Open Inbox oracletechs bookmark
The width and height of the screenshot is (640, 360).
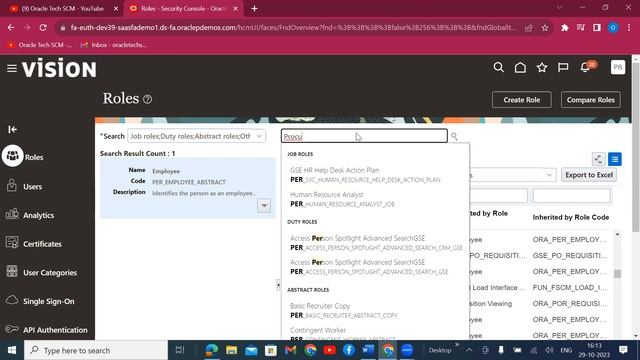113,45
